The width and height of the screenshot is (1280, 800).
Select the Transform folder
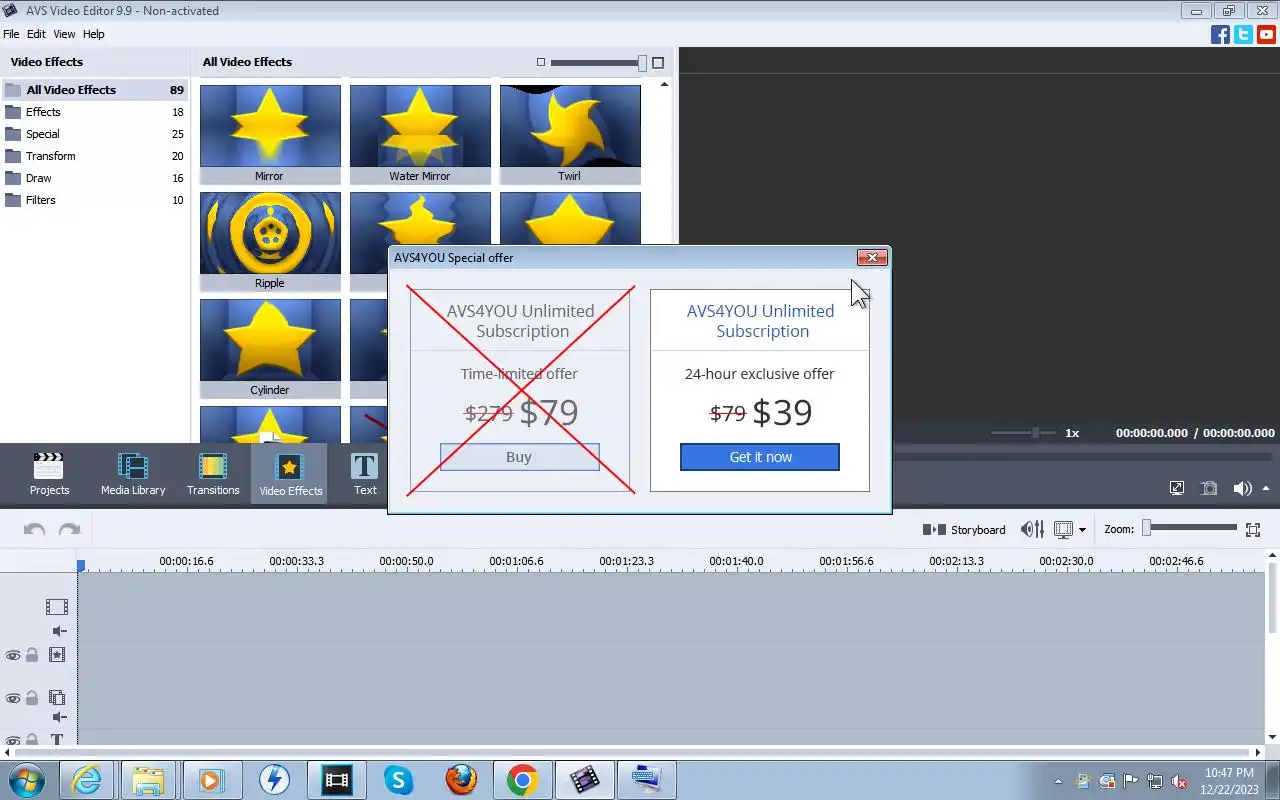tap(94, 156)
